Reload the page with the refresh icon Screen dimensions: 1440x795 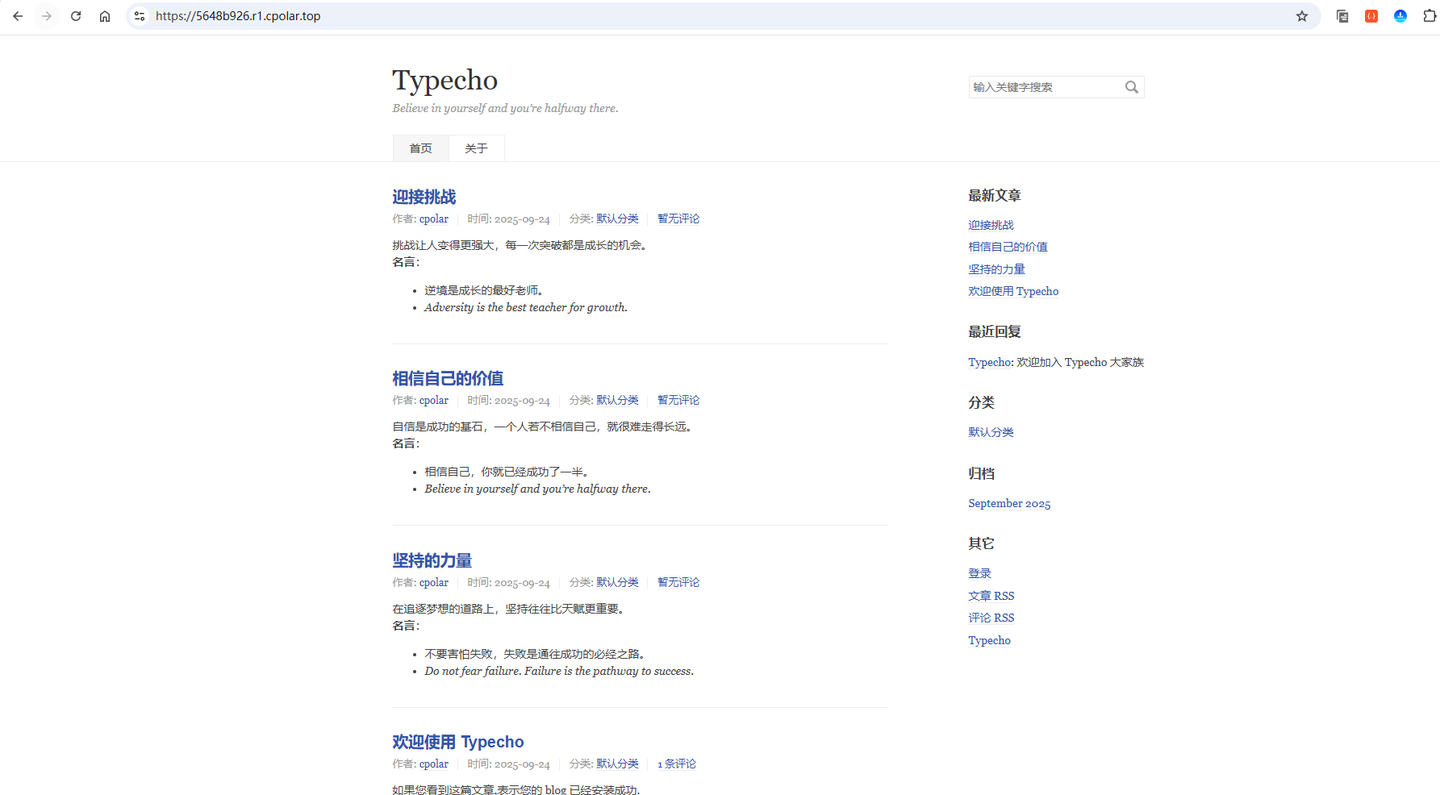click(x=76, y=16)
